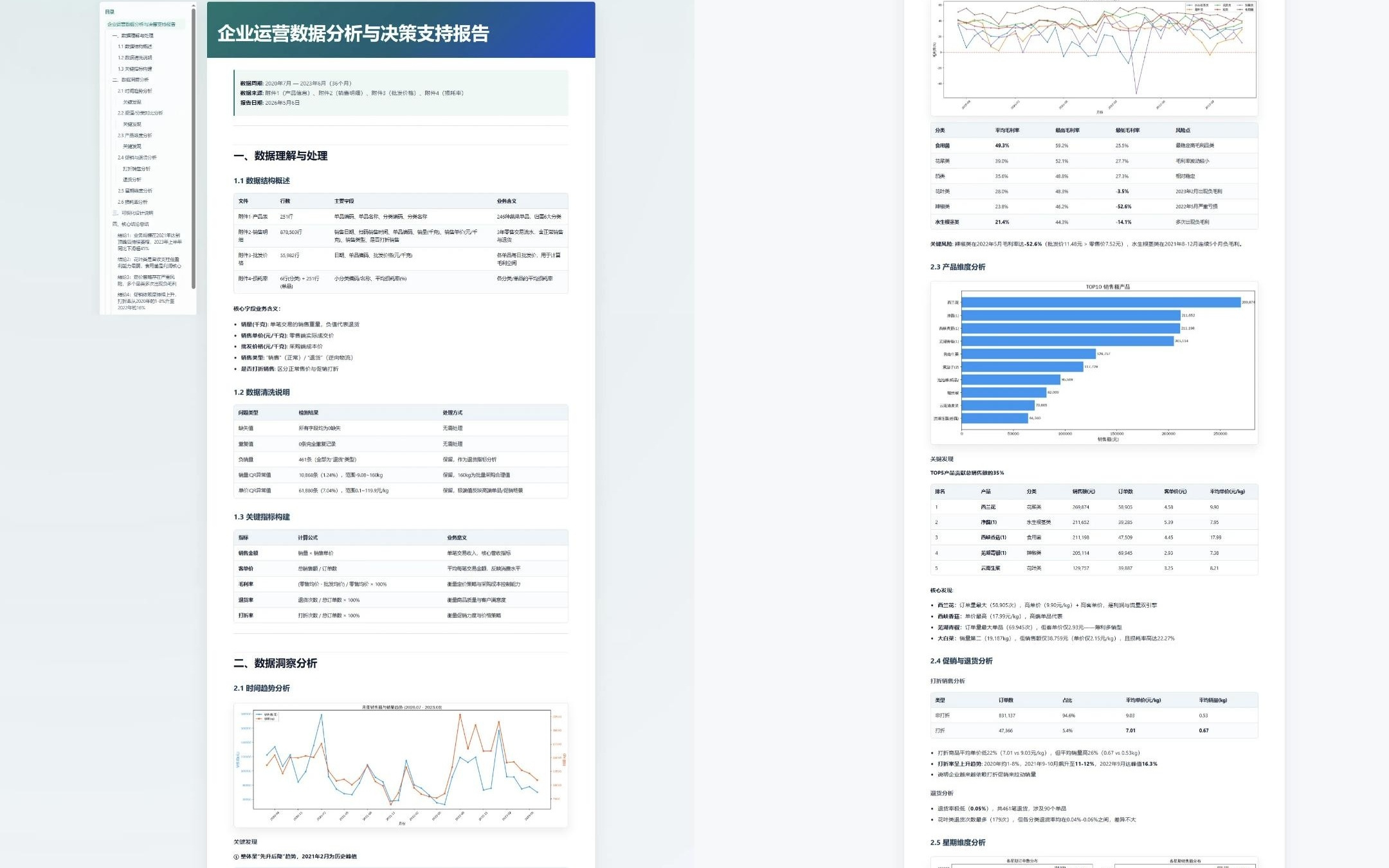The height and width of the screenshot is (868, 1389).
Task: Go to '1.1 数据结构概述' in the table of contents
Action: (x=135, y=46)
